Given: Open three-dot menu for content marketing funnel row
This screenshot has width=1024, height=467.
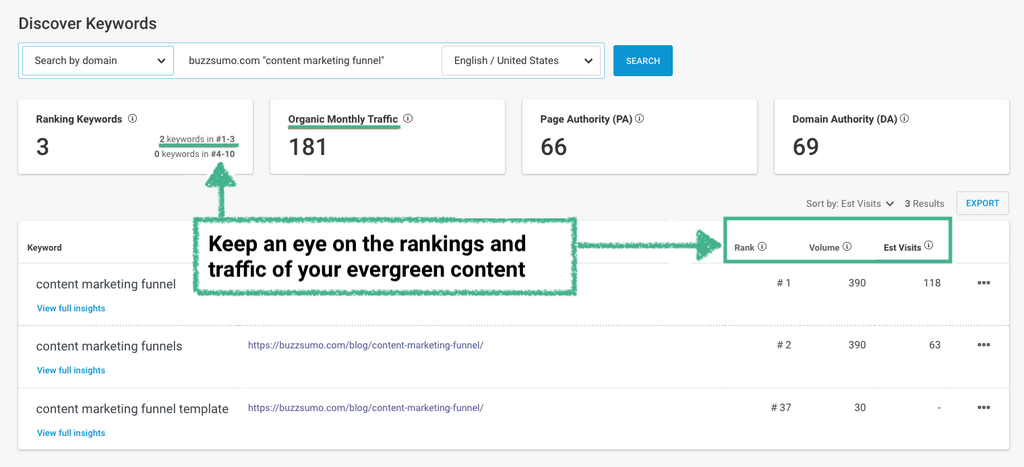Looking at the screenshot, I should click(x=983, y=283).
